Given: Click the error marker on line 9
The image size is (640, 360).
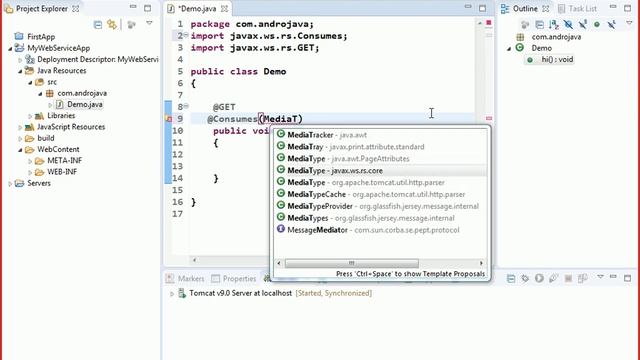Looking at the screenshot, I should click(168, 119).
